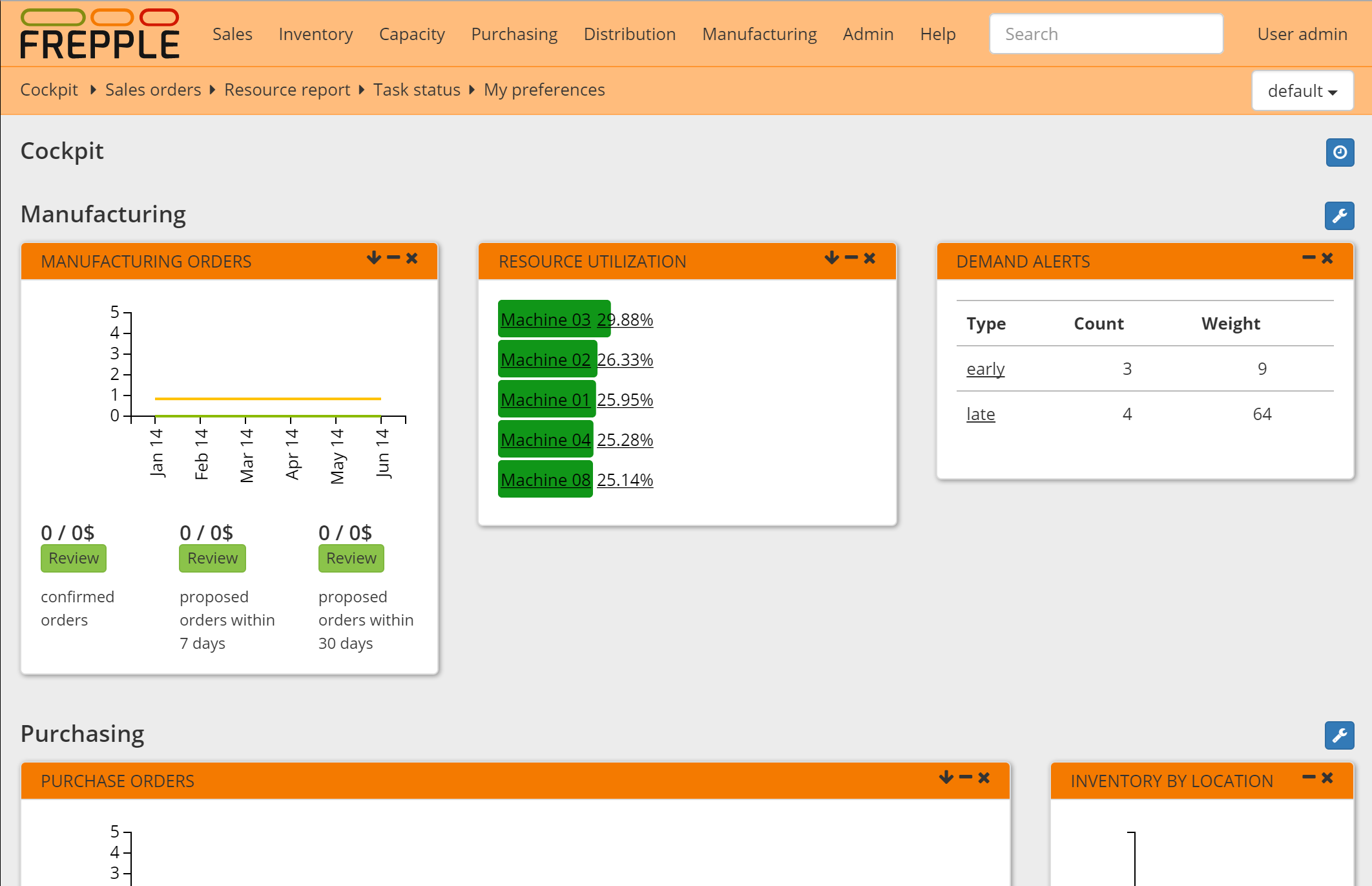Click the clock icon beside the Cockpit title
This screenshot has width=1372, height=886.
(1340, 153)
